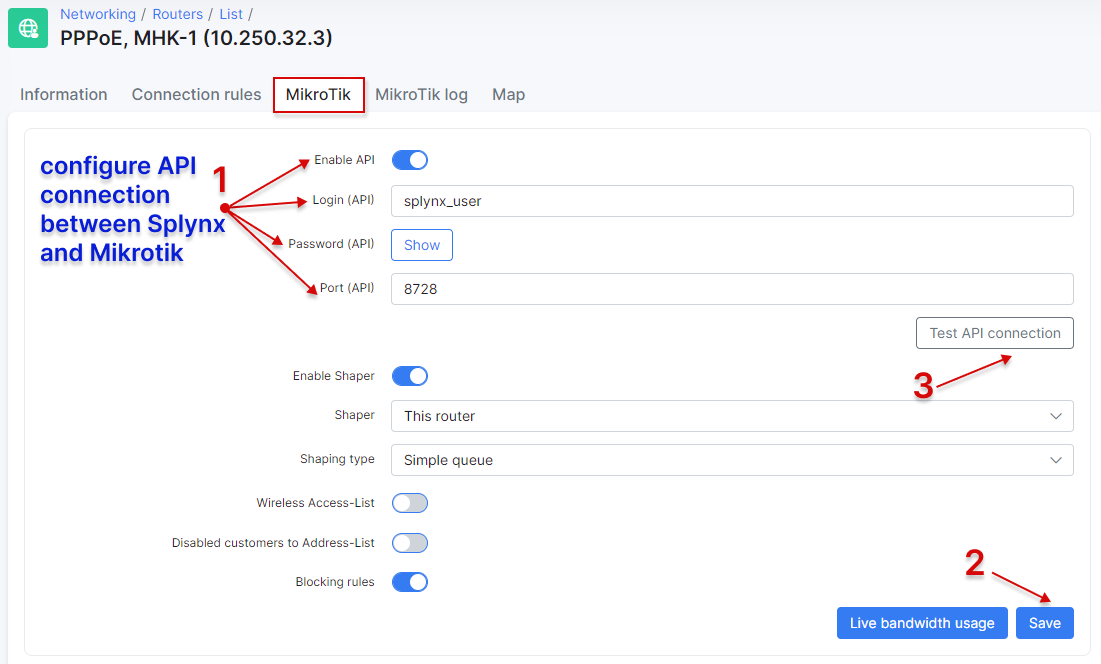Switch to the Information tab

pyautogui.click(x=63, y=94)
